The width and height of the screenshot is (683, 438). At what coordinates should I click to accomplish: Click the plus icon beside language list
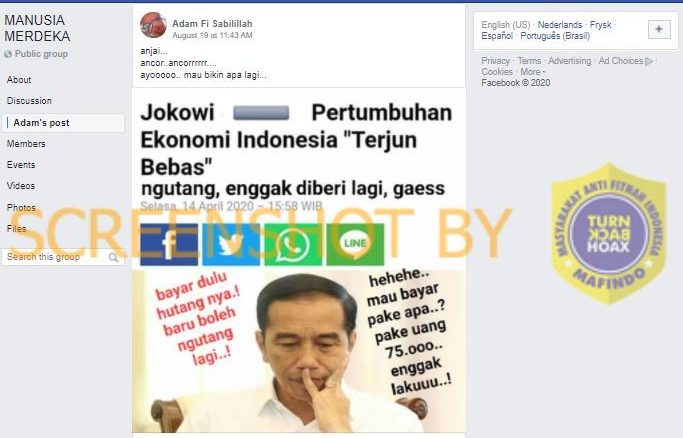click(659, 29)
